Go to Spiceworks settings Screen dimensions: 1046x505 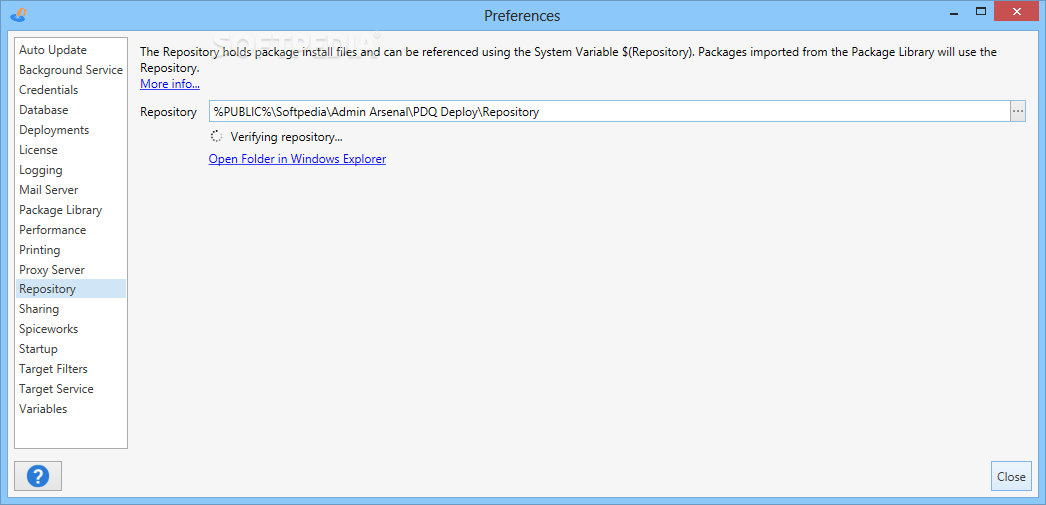(x=71, y=329)
